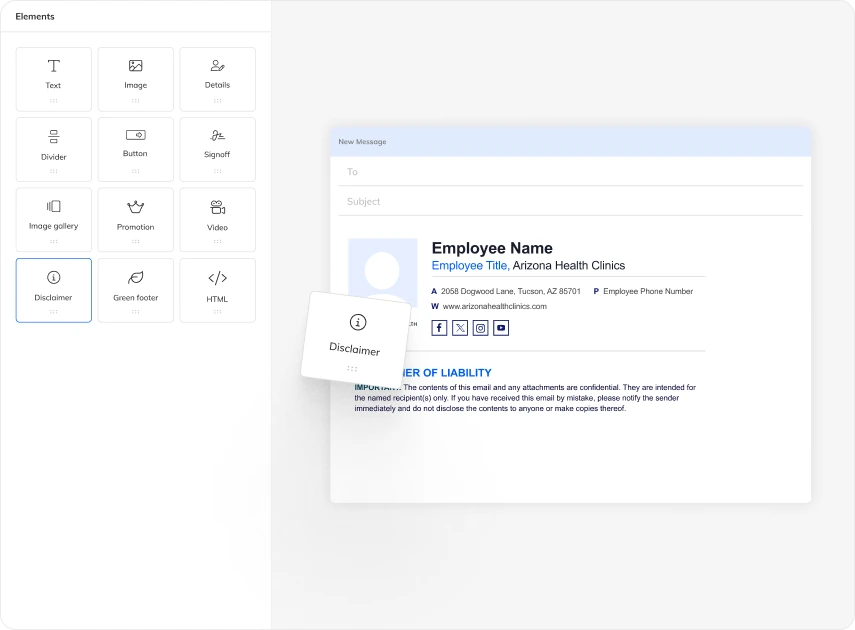Select the Text element tile
This screenshot has height=630, width=855.
(x=53, y=79)
